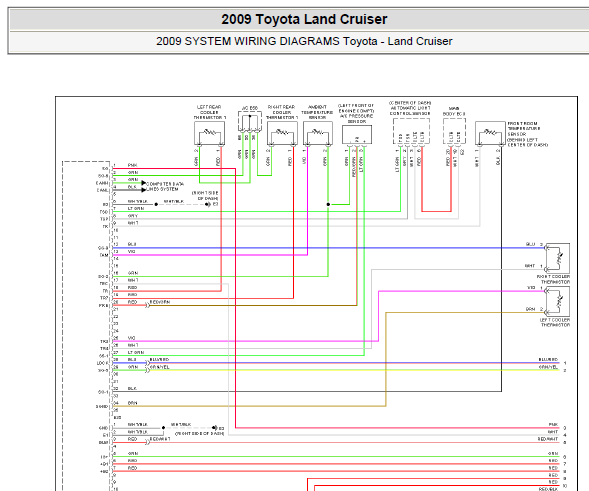Select the A/C Pressure Sensor box

[x=357, y=134]
